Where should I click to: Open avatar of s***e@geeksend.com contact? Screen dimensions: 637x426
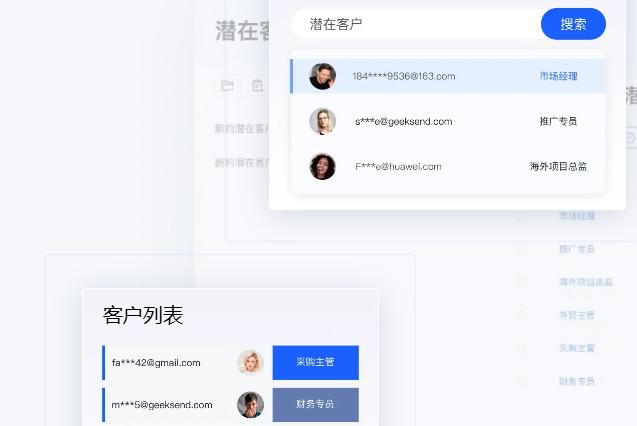tap(323, 121)
